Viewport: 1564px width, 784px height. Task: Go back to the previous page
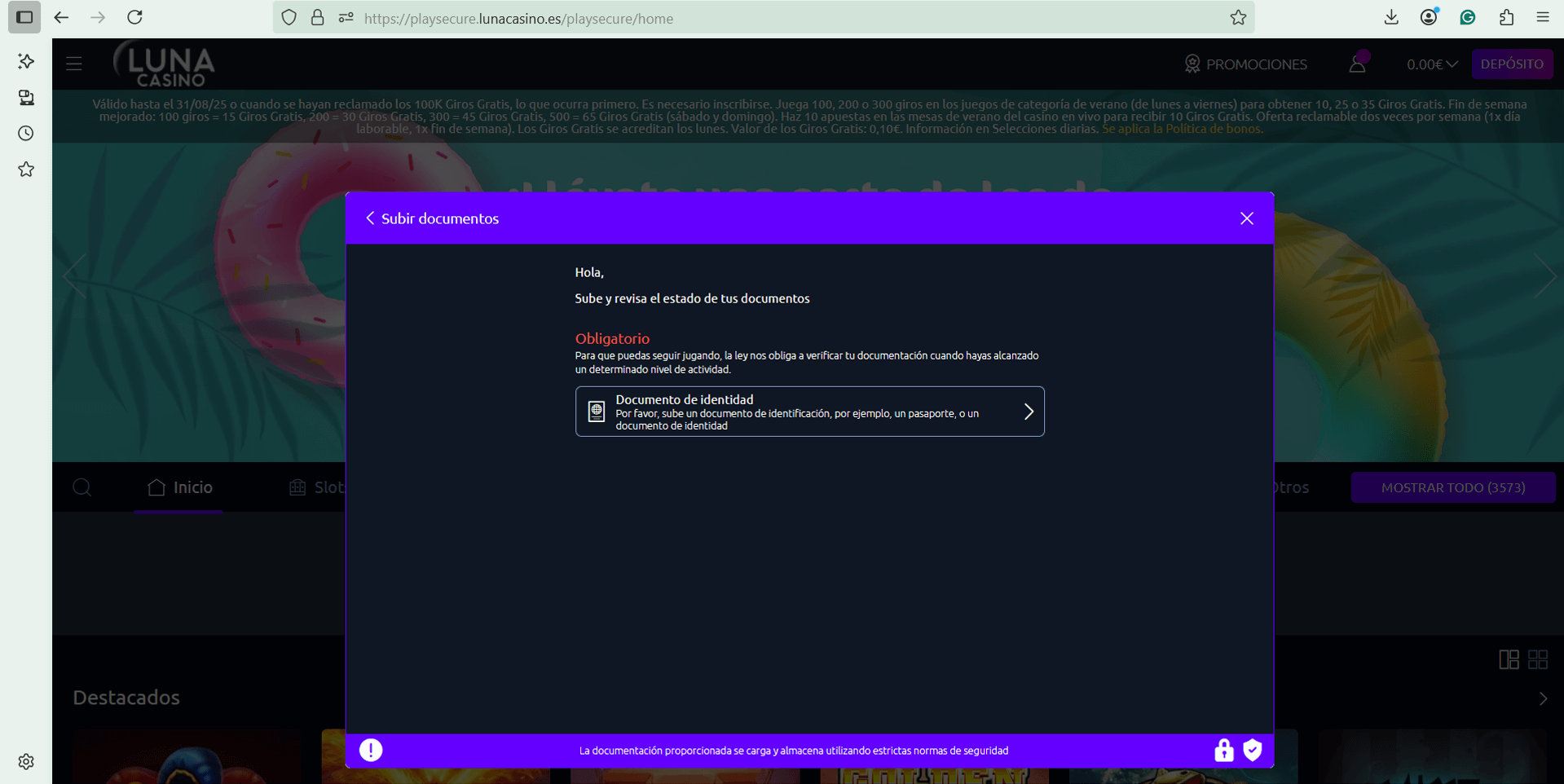[61, 17]
